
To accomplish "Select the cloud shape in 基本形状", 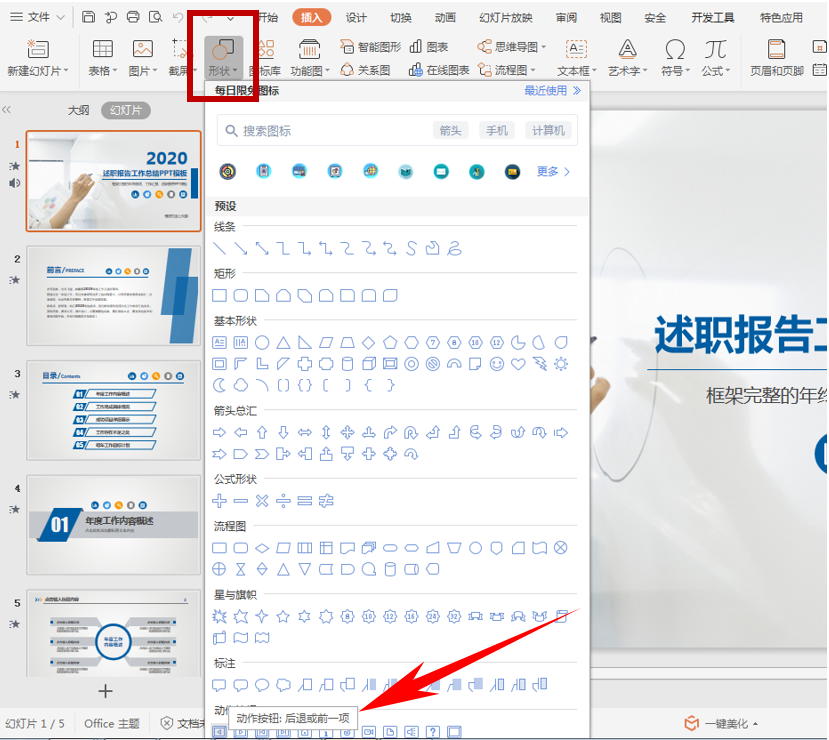I will click(241, 385).
